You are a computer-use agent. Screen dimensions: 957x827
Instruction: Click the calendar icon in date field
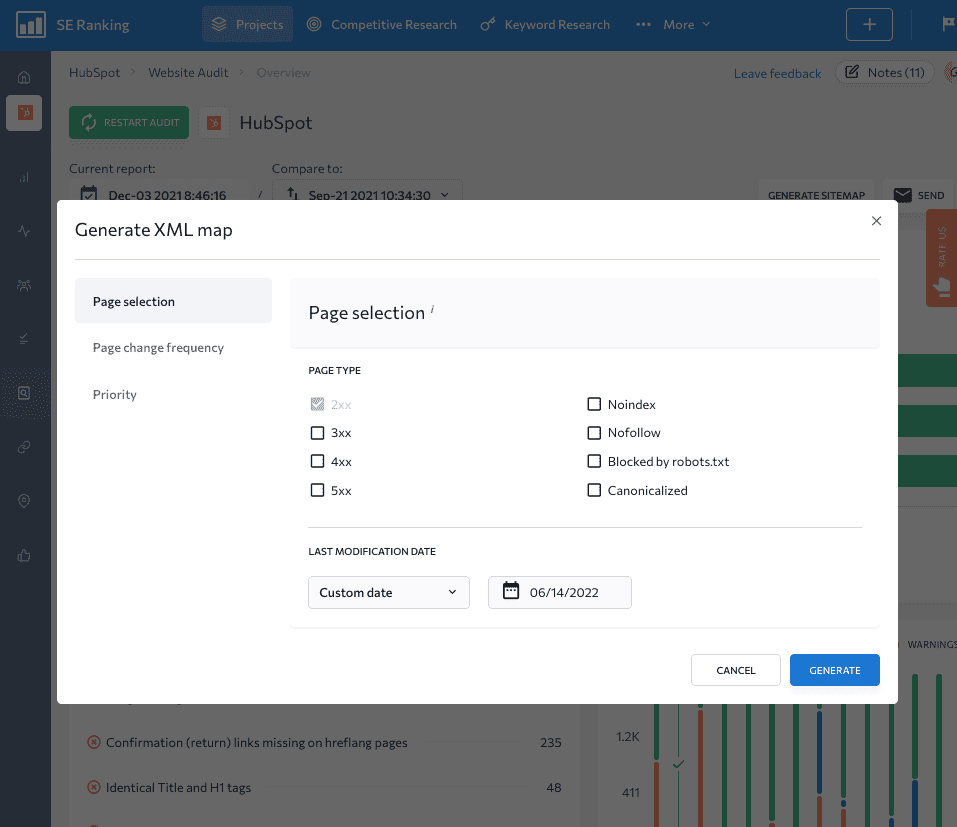point(511,591)
